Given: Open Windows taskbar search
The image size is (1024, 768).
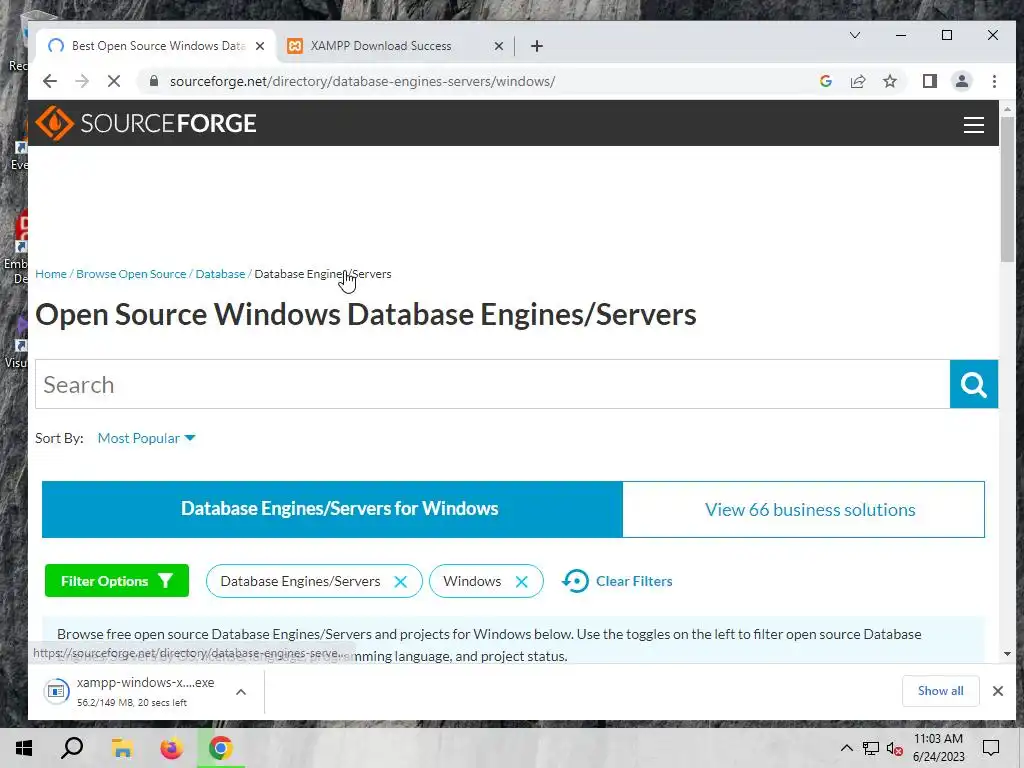Looking at the screenshot, I should [x=72, y=748].
